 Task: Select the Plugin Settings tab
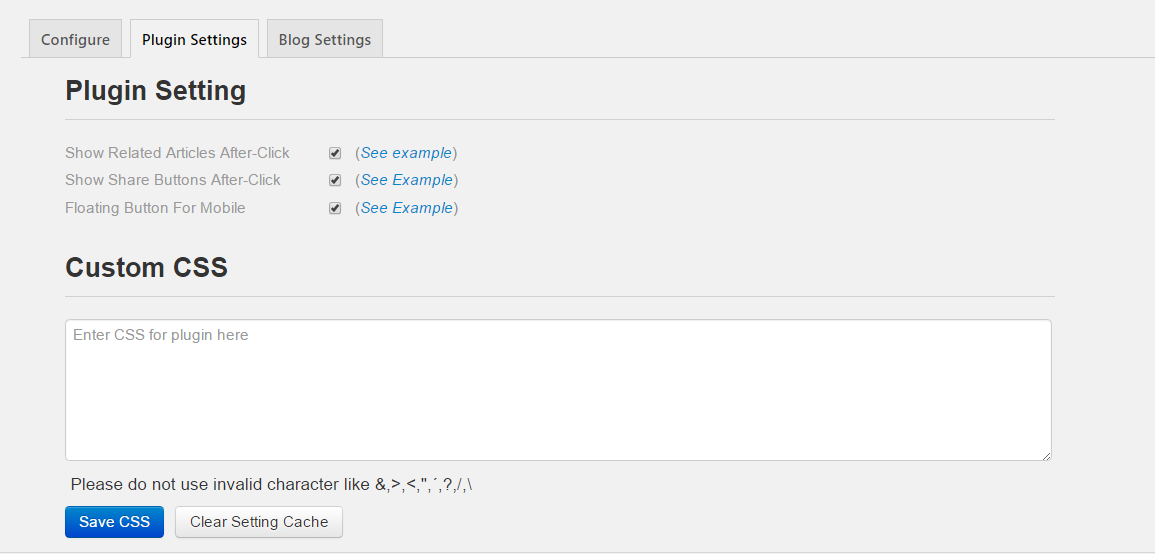(194, 40)
